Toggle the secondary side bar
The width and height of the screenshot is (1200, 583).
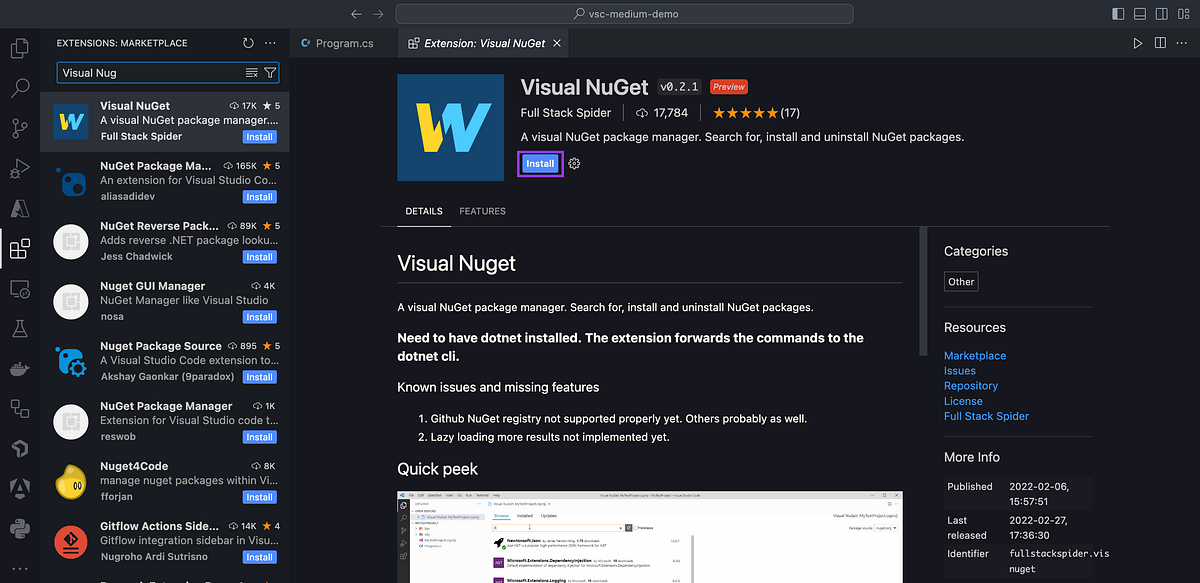[1163, 12]
